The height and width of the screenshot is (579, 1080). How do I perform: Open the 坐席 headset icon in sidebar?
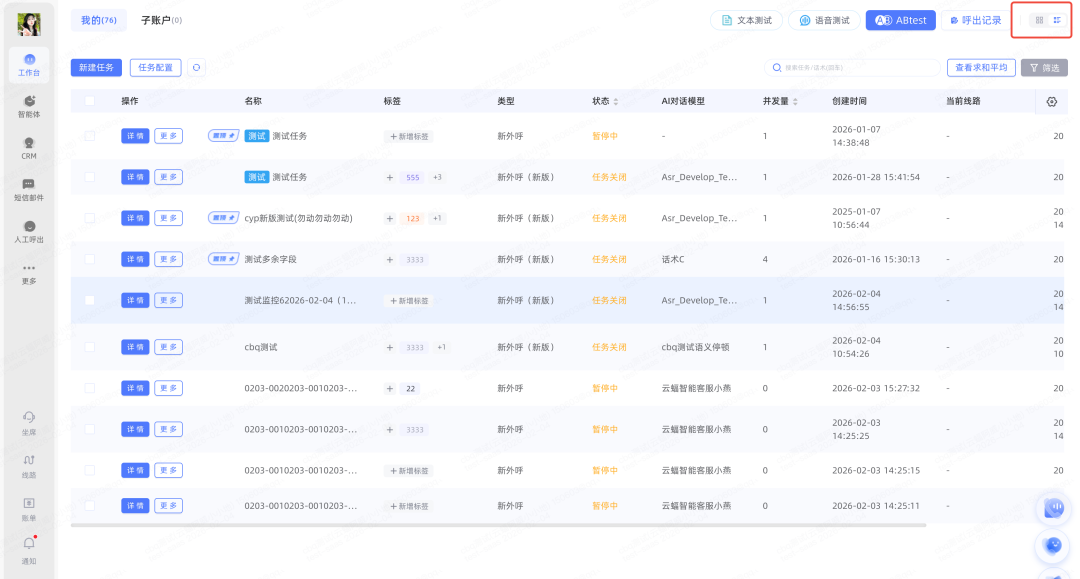(29, 418)
